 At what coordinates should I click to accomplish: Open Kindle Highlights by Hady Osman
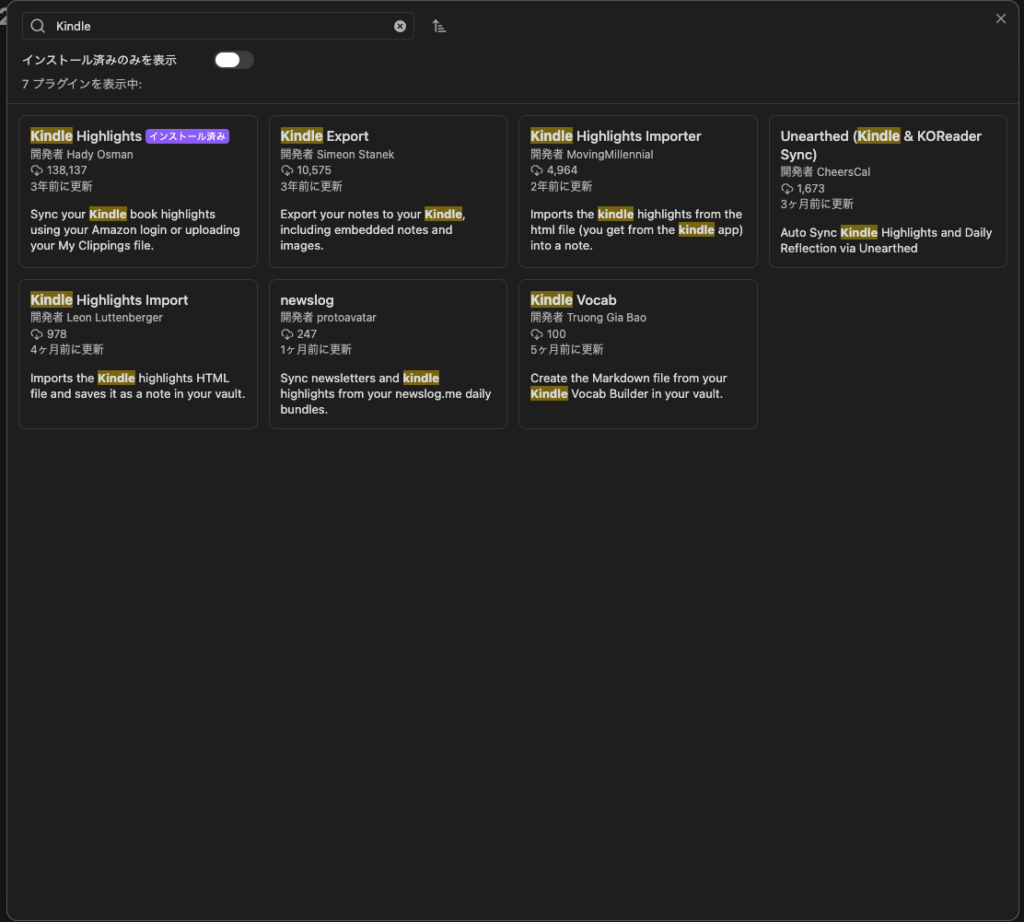coord(86,136)
